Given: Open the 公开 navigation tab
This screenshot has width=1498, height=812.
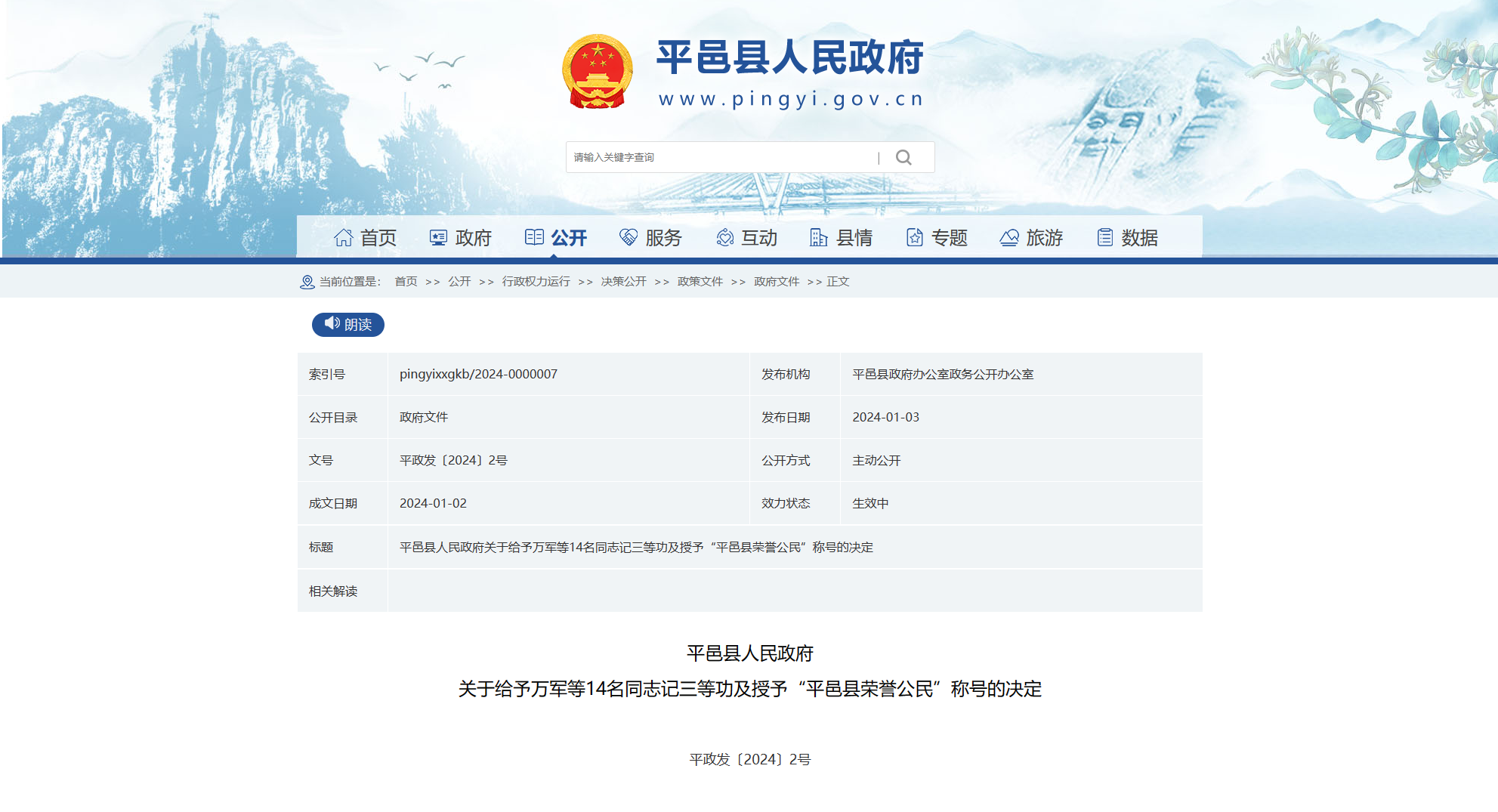Looking at the screenshot, I should [x=556, y=238].
